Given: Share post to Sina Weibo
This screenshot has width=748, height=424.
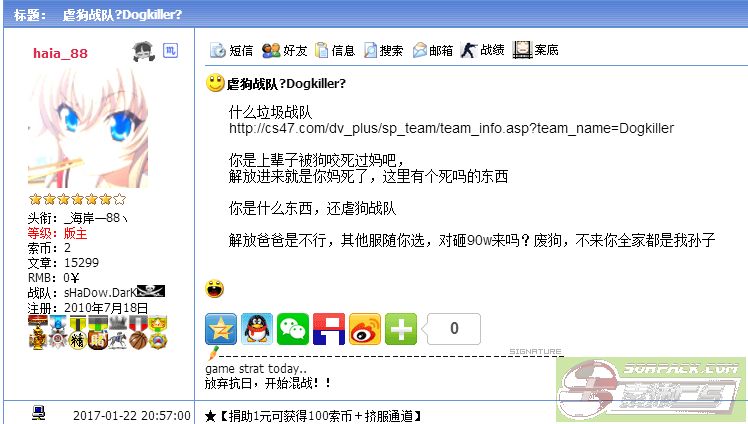Looking at the screenshot, I should 365,329.
